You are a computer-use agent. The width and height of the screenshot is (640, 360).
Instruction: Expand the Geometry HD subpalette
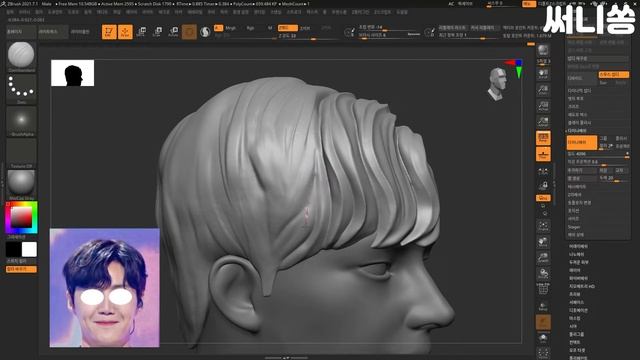(582, 286)
